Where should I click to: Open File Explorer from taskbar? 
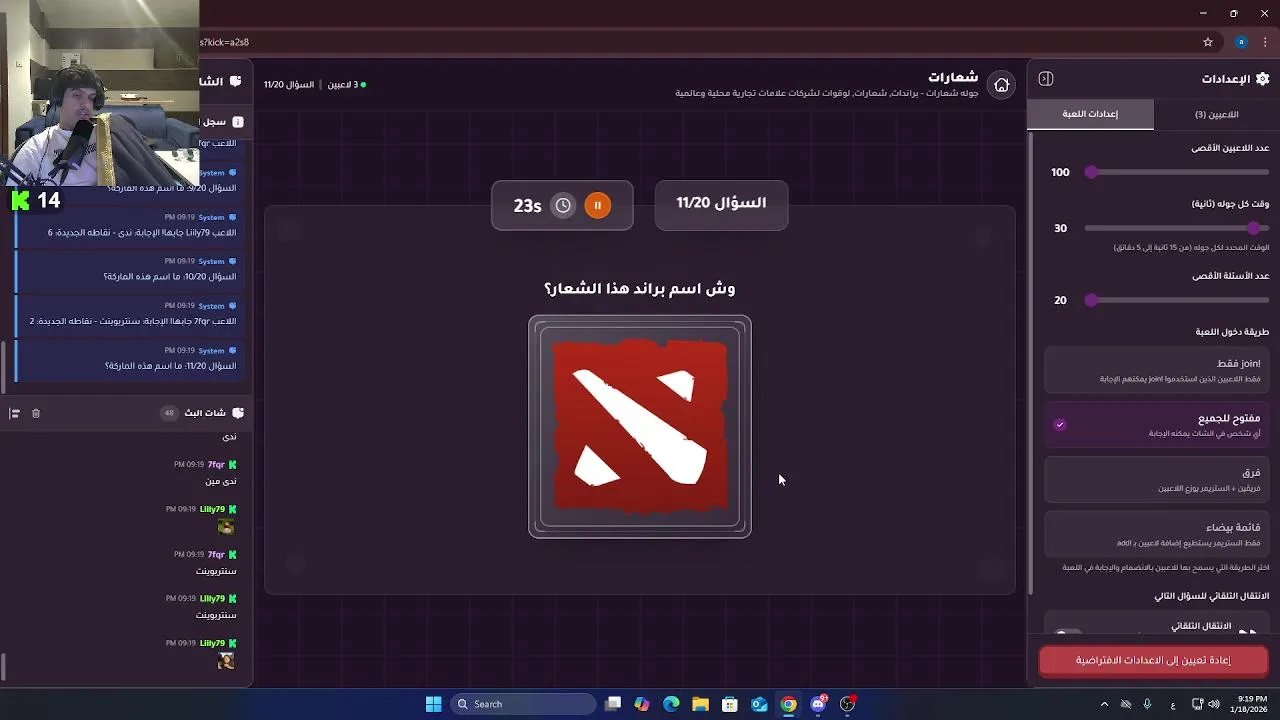(x=700, y=704)
